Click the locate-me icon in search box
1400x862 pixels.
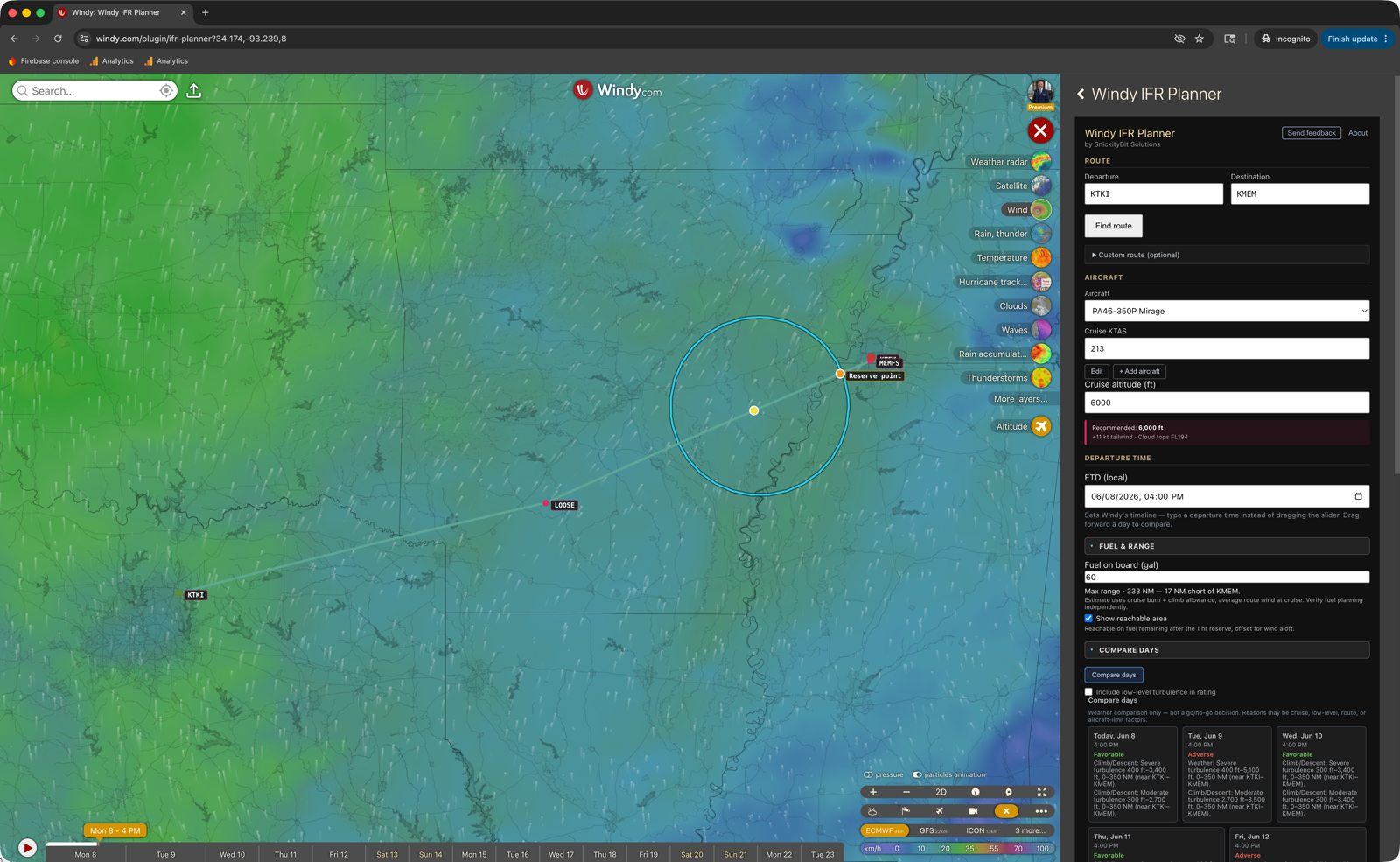click(166, 90)
